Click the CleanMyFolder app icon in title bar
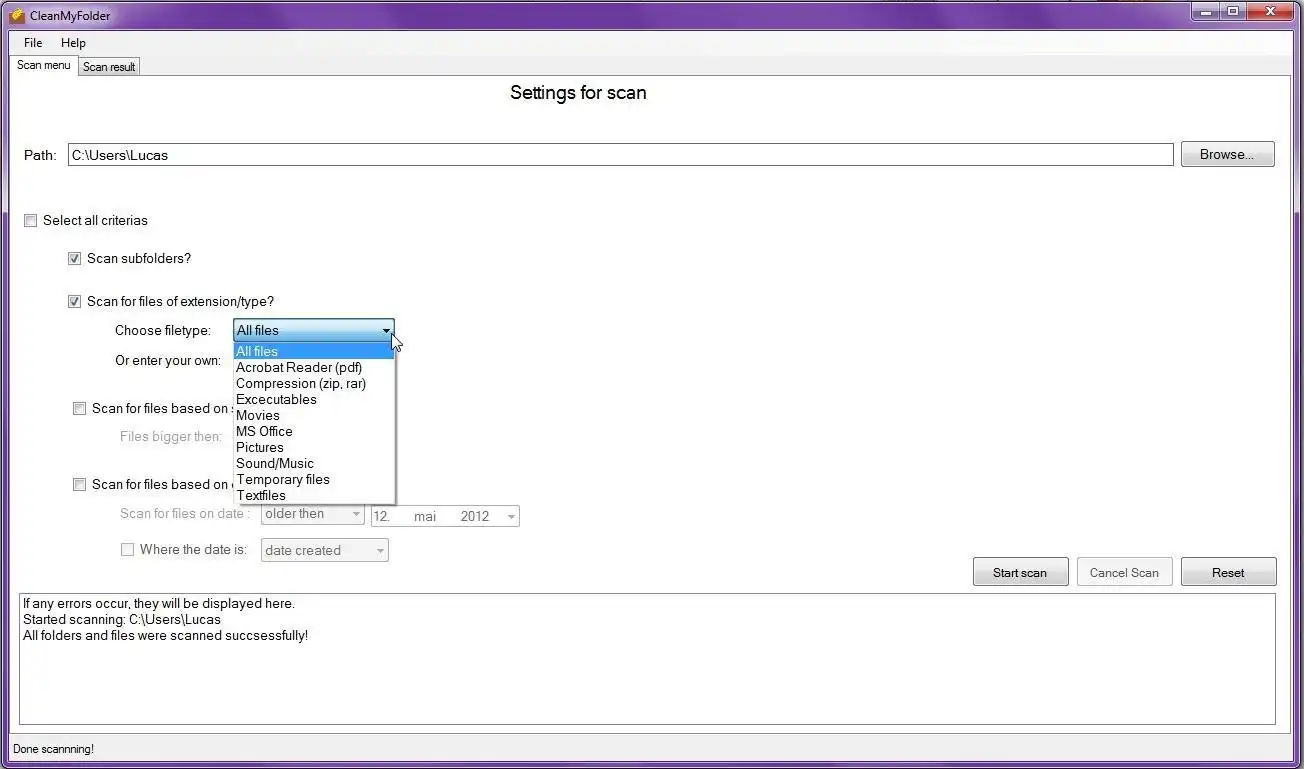1304x769 pixels. [x=16, y=15]
